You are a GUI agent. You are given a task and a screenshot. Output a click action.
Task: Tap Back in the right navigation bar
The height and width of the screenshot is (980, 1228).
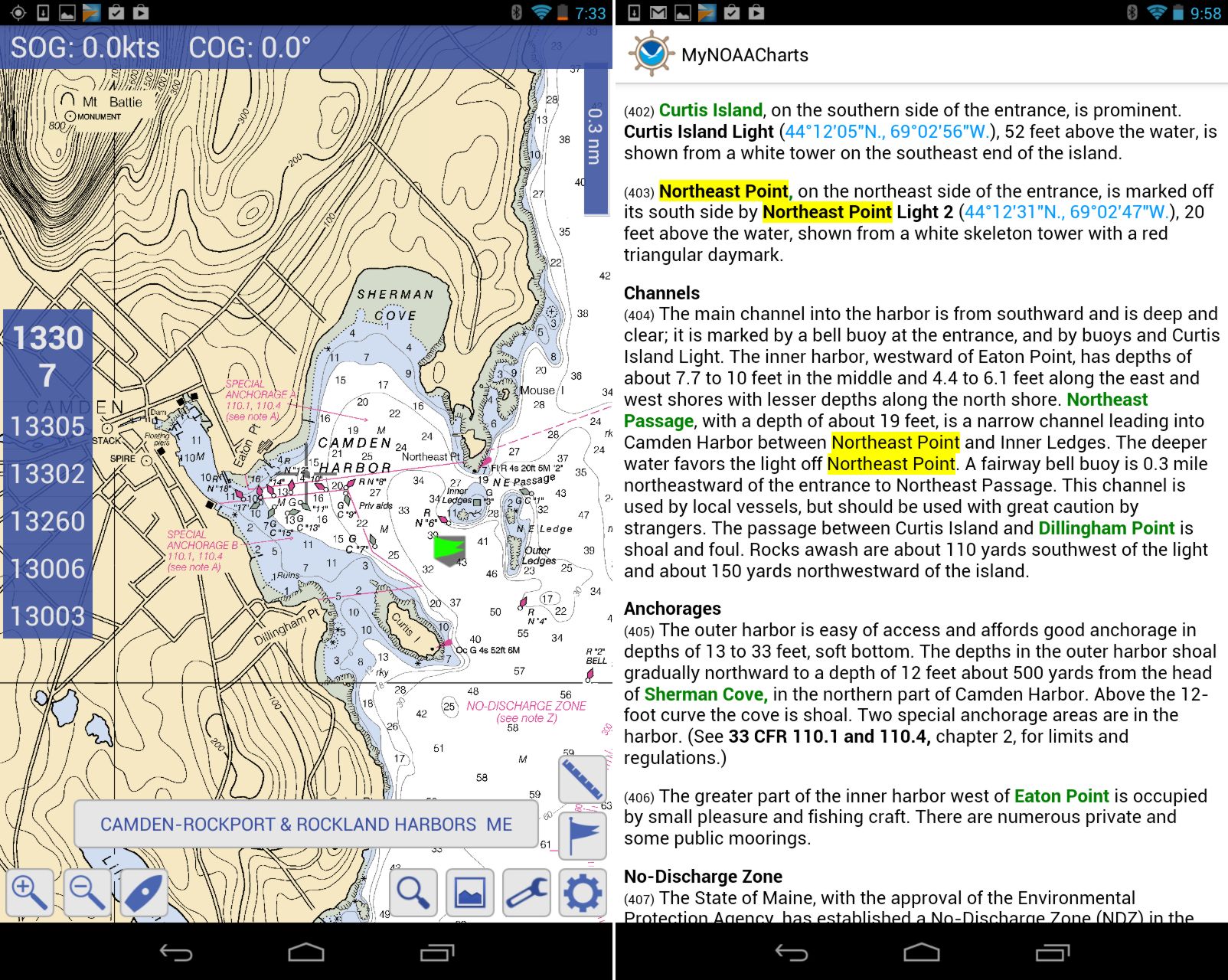791,952
